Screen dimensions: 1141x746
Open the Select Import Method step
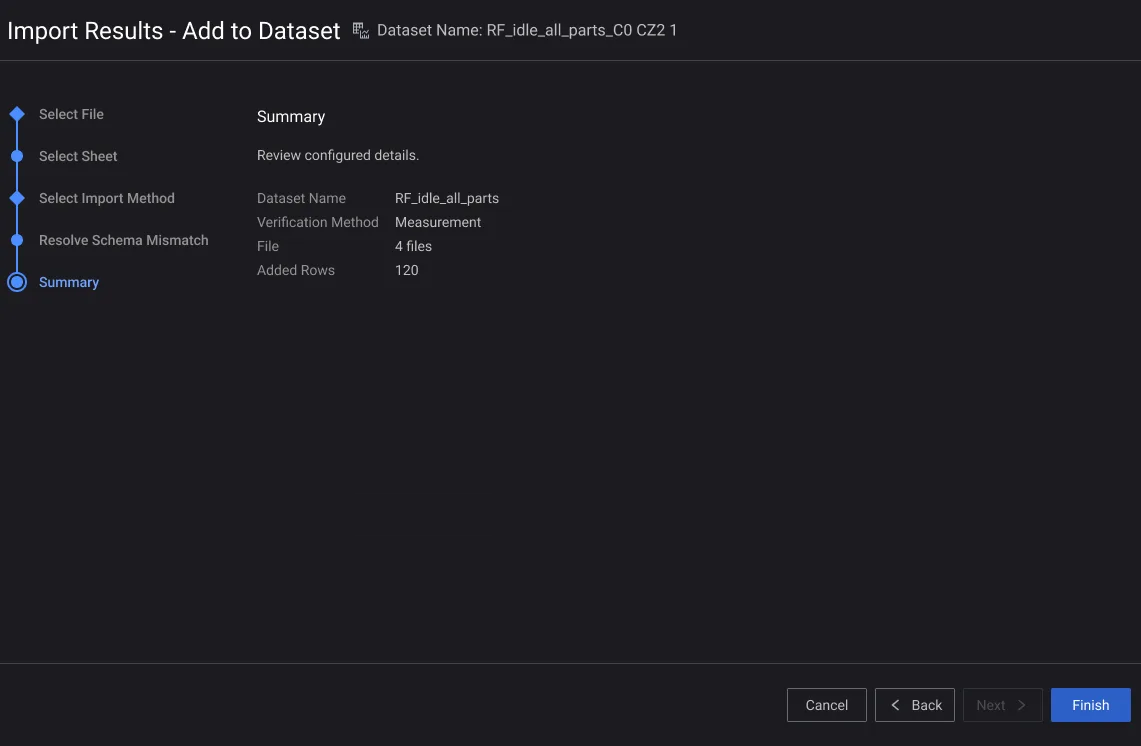click(x=107, y=198)
